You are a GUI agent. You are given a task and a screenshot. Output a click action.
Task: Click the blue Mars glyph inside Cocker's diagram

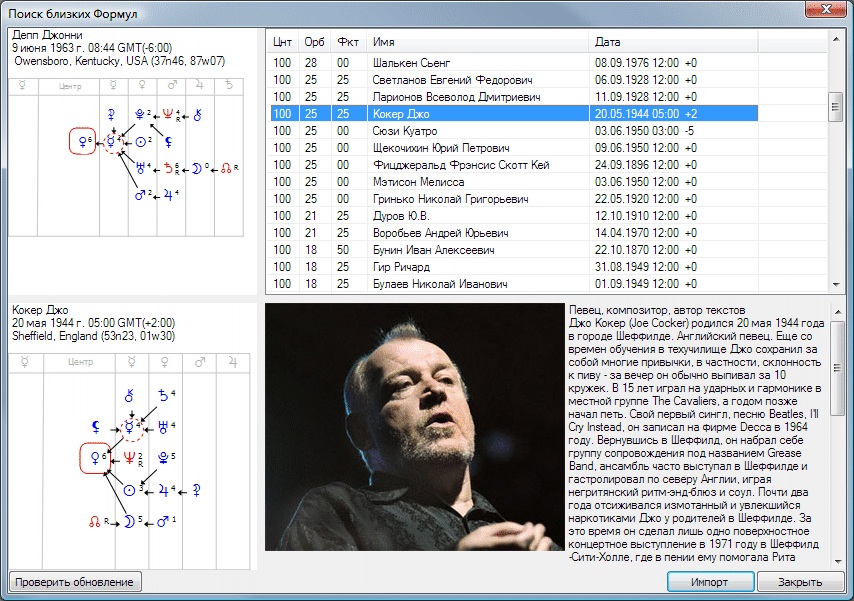163,521
